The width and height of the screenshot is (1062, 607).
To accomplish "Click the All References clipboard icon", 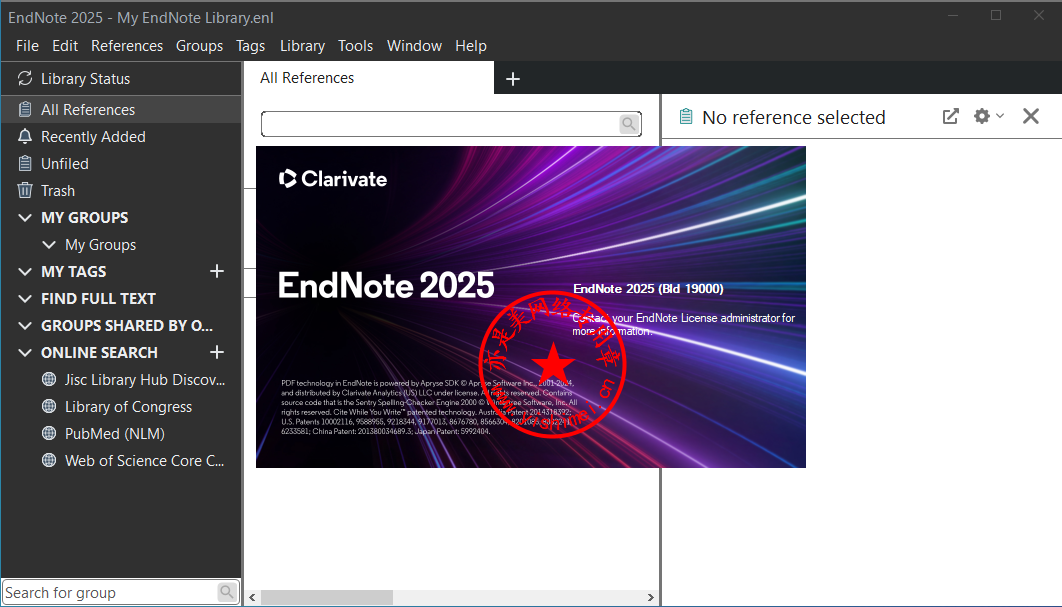I will pos(25,109).
